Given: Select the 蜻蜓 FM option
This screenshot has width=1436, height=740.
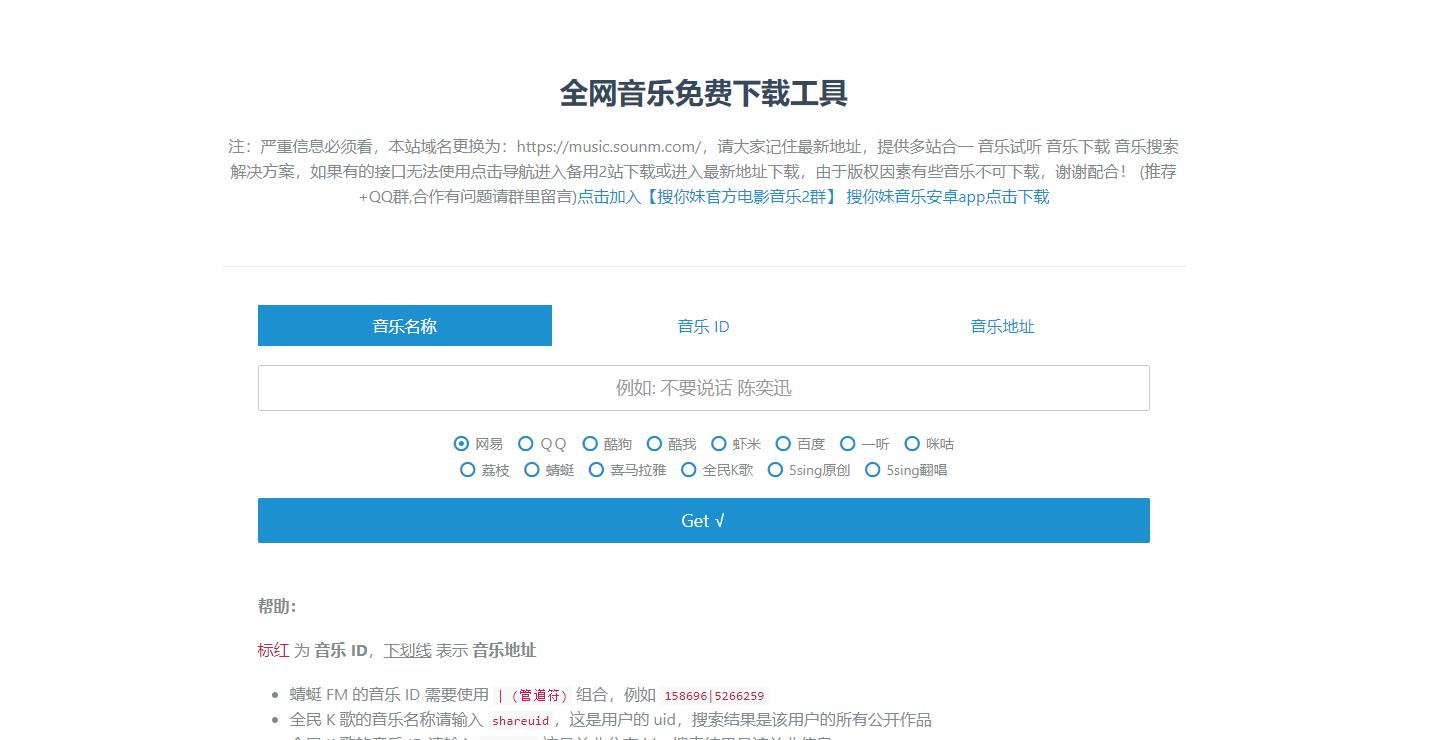Looking at the screenshot, I should (x=531, y=469).
